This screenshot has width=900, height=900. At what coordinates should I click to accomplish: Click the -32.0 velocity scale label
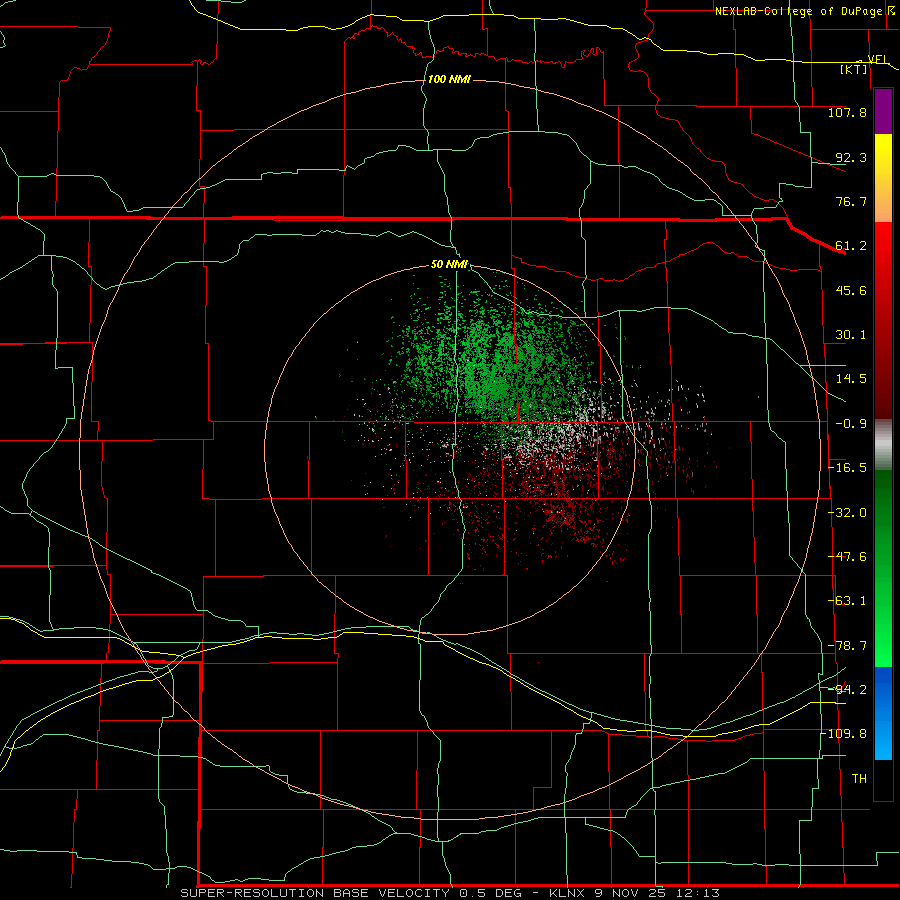[847, 513]
